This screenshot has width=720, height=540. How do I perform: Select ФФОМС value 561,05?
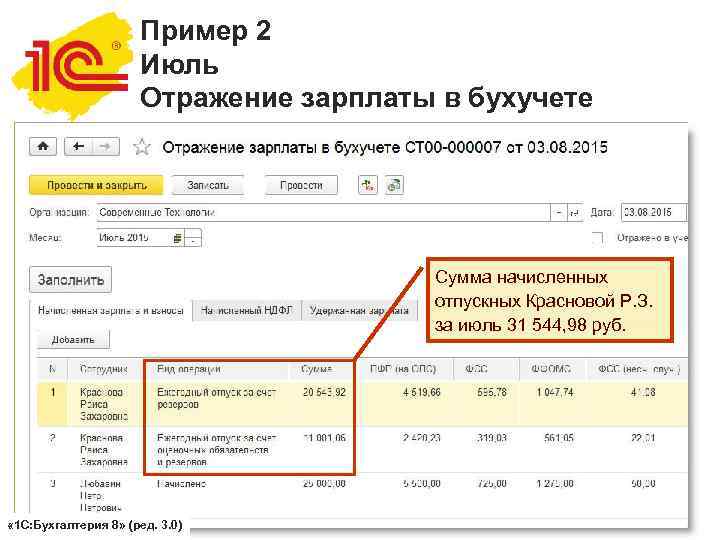pos(559,438)
